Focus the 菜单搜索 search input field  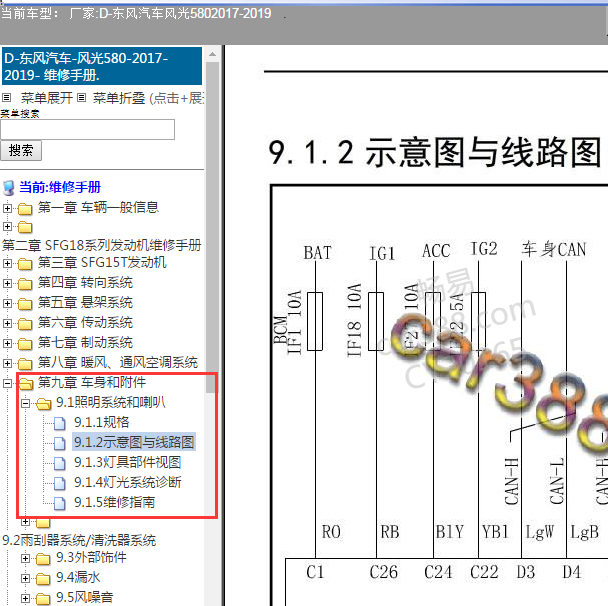pos(88,129)
